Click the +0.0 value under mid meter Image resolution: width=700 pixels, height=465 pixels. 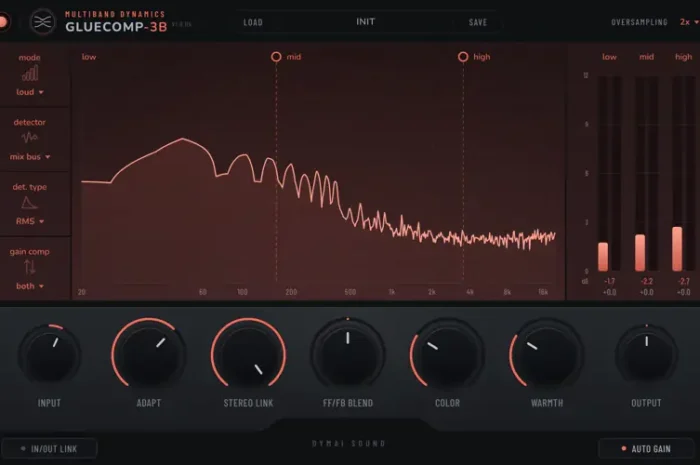646,292
